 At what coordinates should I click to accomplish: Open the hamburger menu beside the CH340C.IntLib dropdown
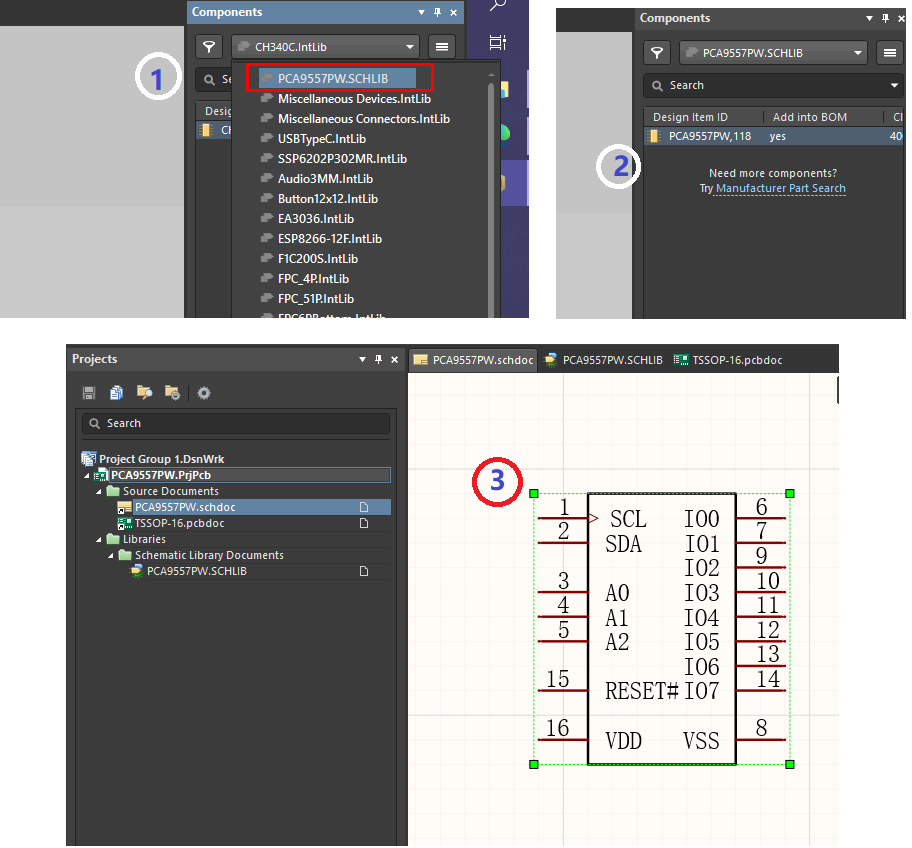tap(441, 47)
